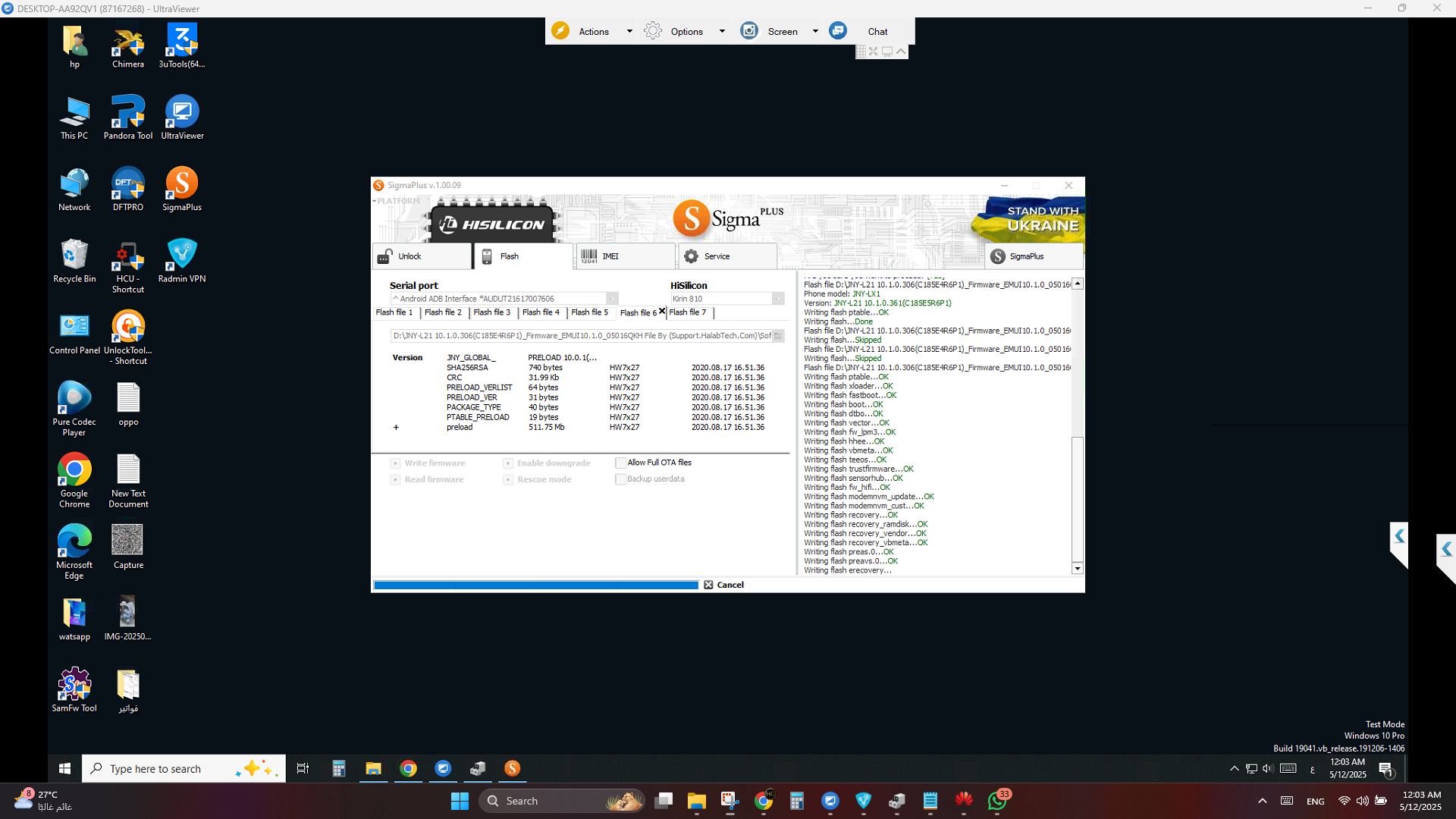
Task: Select the Flash file 3 tab
Action: pos(491,312)
